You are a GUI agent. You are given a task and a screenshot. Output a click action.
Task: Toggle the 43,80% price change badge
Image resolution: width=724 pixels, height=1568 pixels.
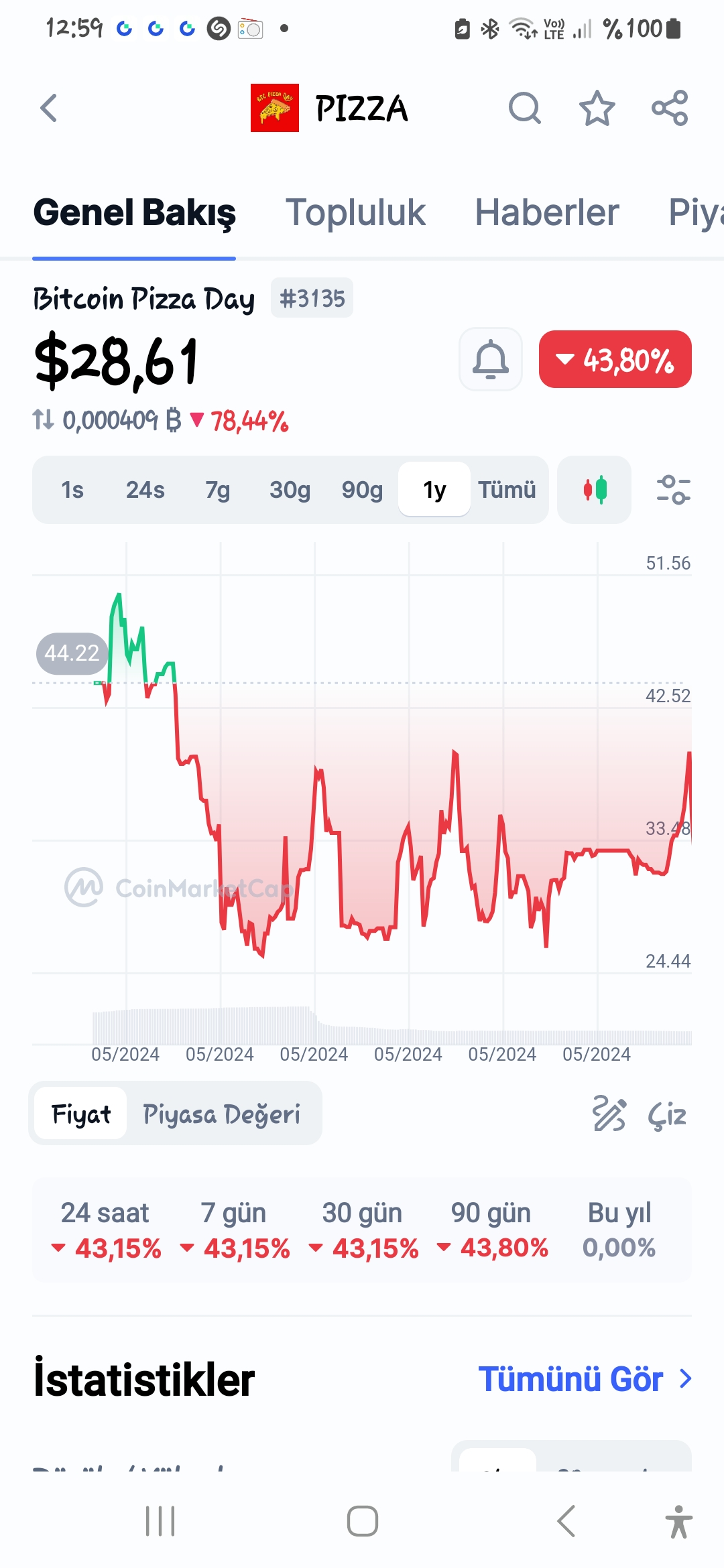pyautogui.click(x=615, y=359)
